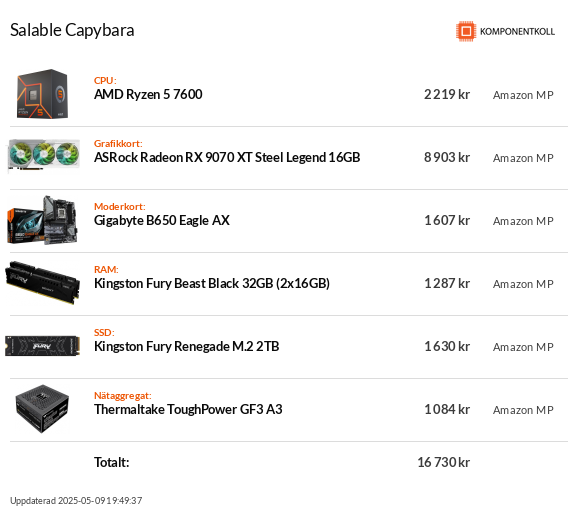Click the Kingston Fury Beast RAM image
The height and width of the screenshot is (514, 577).
[42, 283]
